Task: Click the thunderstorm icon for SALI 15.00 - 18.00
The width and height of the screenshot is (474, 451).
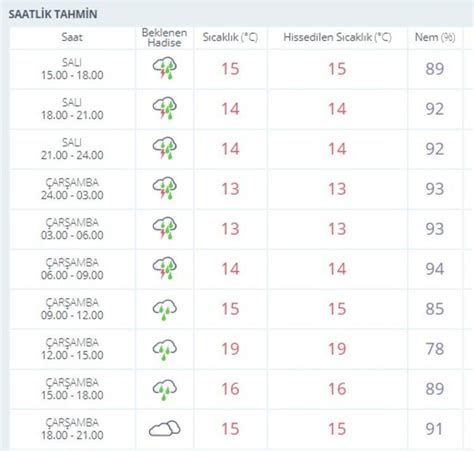Action: [x=165, y=69]
